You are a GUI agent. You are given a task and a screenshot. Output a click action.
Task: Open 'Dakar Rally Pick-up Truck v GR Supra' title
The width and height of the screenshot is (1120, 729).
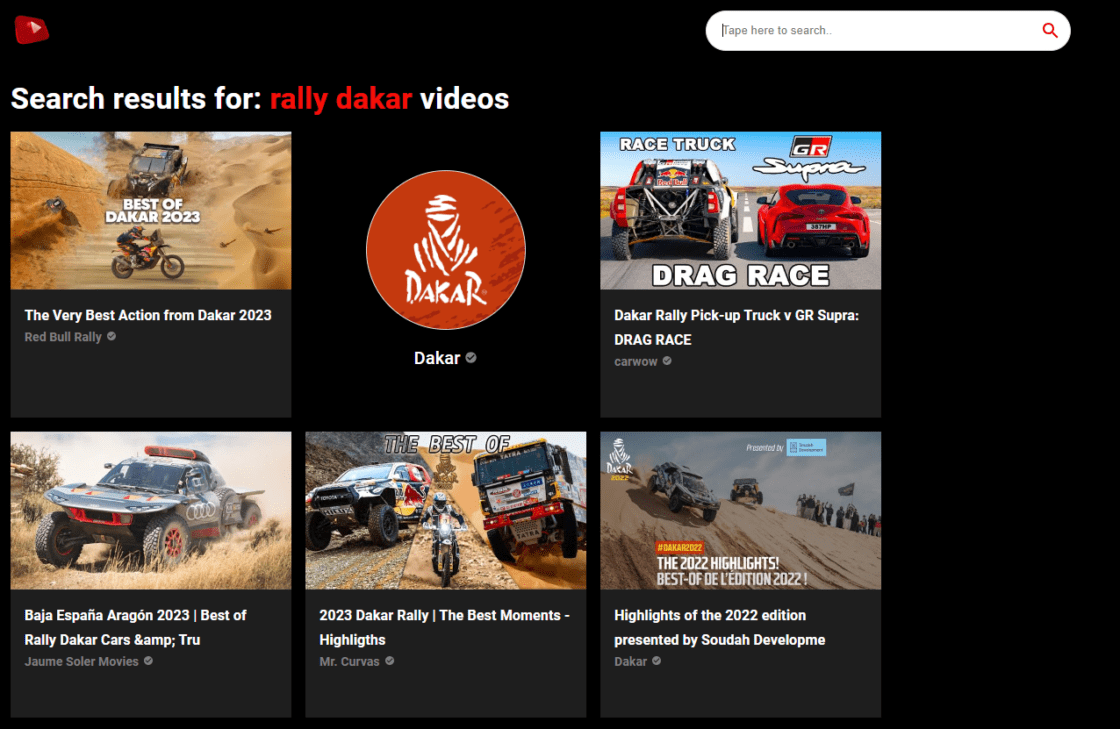[736, 327]
